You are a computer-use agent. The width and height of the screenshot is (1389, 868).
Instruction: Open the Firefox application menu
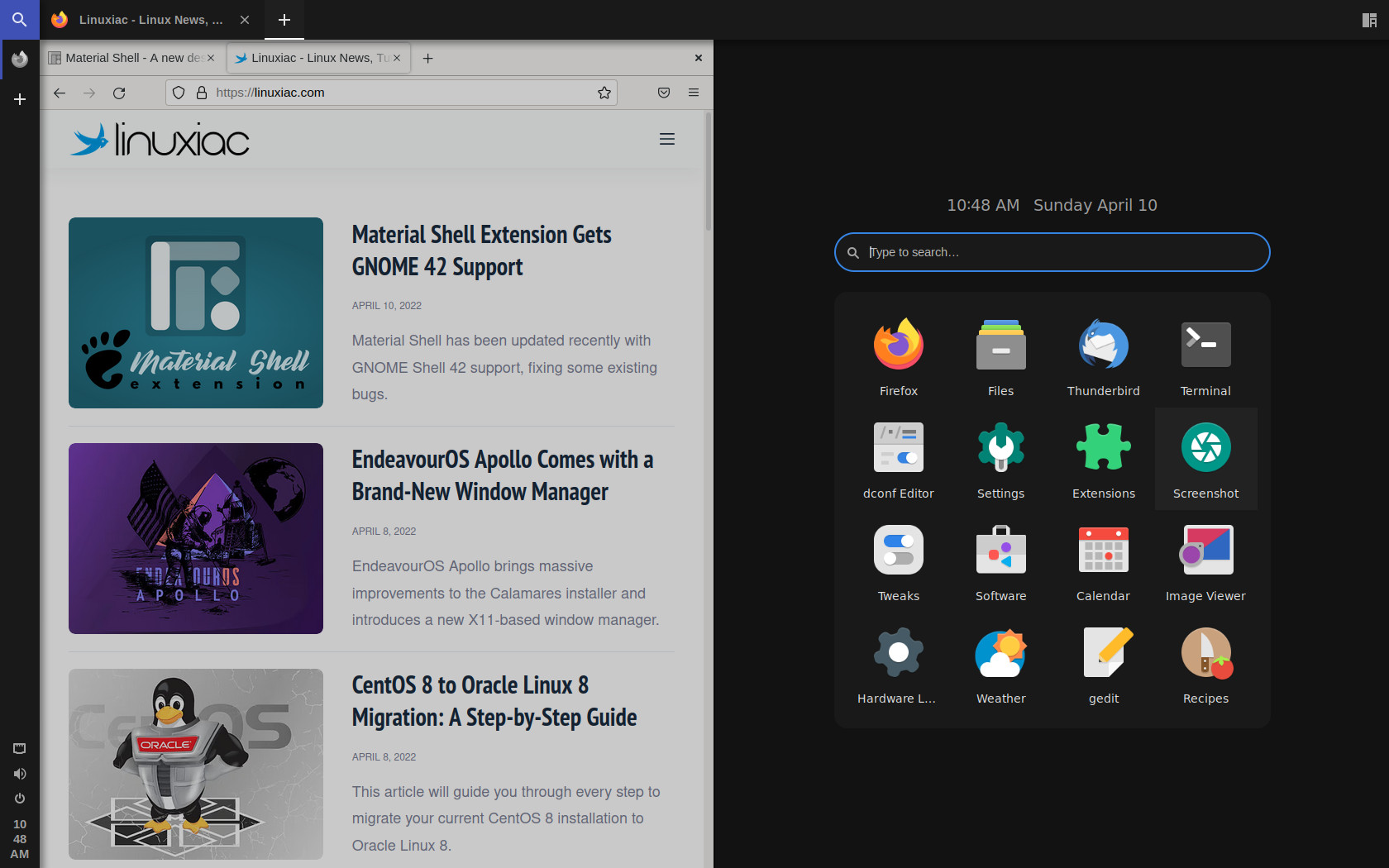click(694, 93)
